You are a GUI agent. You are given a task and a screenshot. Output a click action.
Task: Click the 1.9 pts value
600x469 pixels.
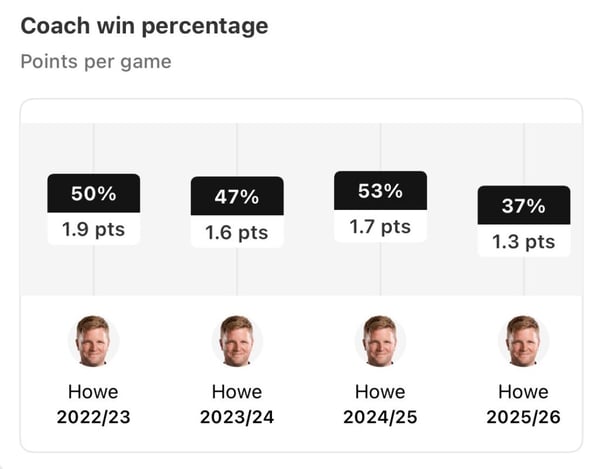(x=94, y=229)
